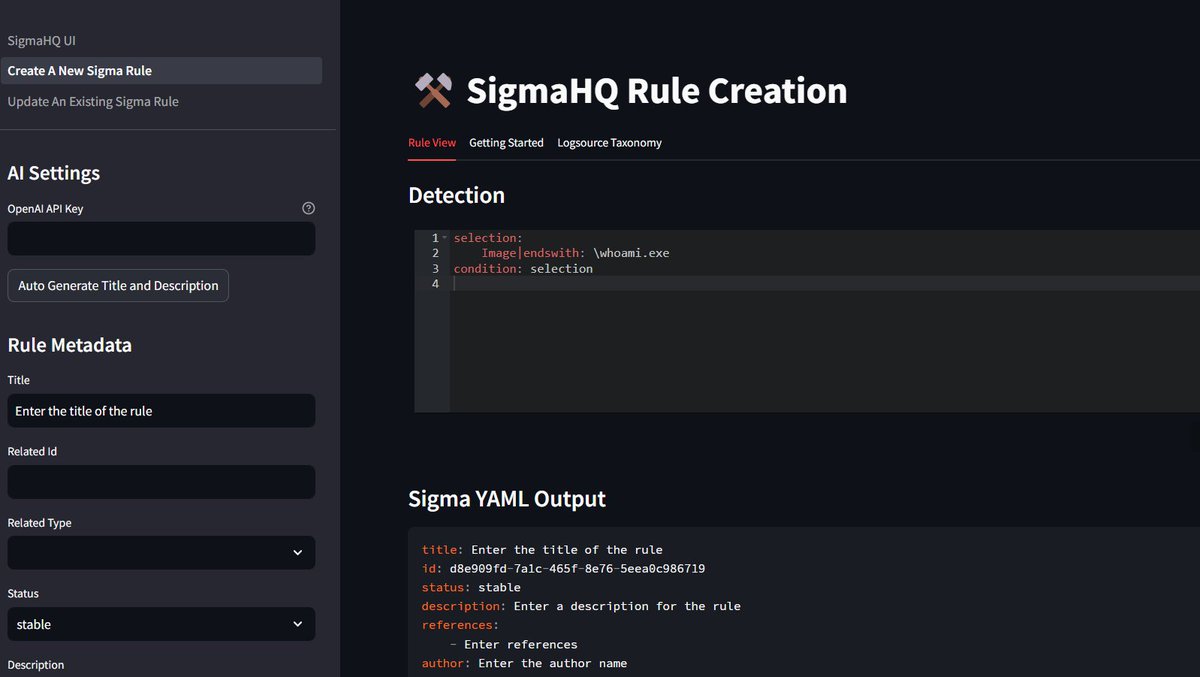Open the Logsource Taxonomy tab
Image resolution: width=1200 pixels, height=677 pixels.
tap(610, 143)
